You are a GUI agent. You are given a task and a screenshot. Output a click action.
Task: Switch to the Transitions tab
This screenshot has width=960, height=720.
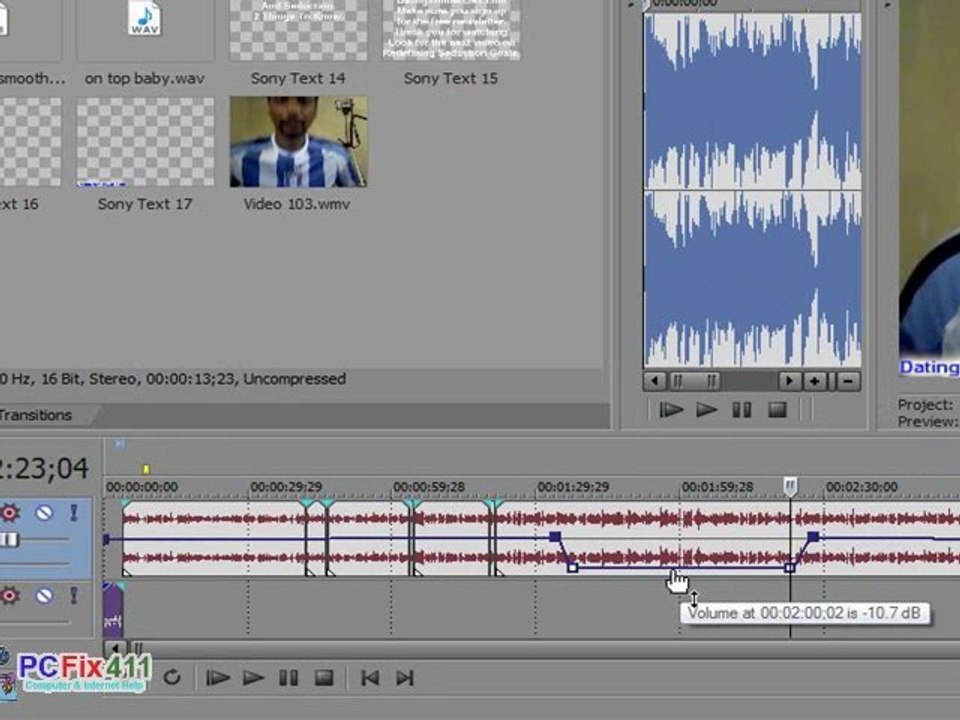tap(35, 415)
